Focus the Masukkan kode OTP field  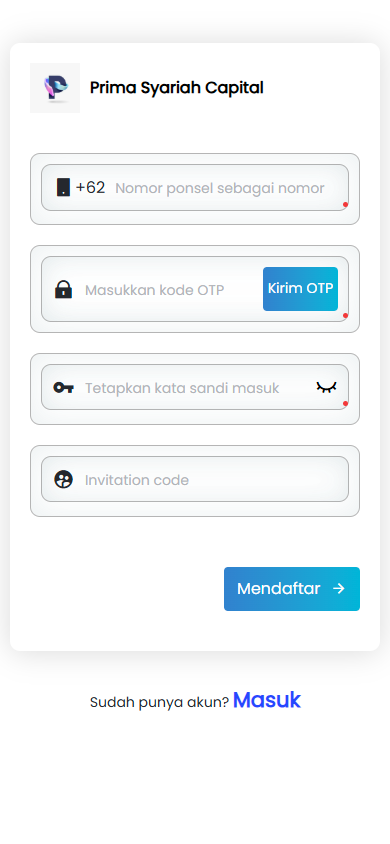[172, 290]
